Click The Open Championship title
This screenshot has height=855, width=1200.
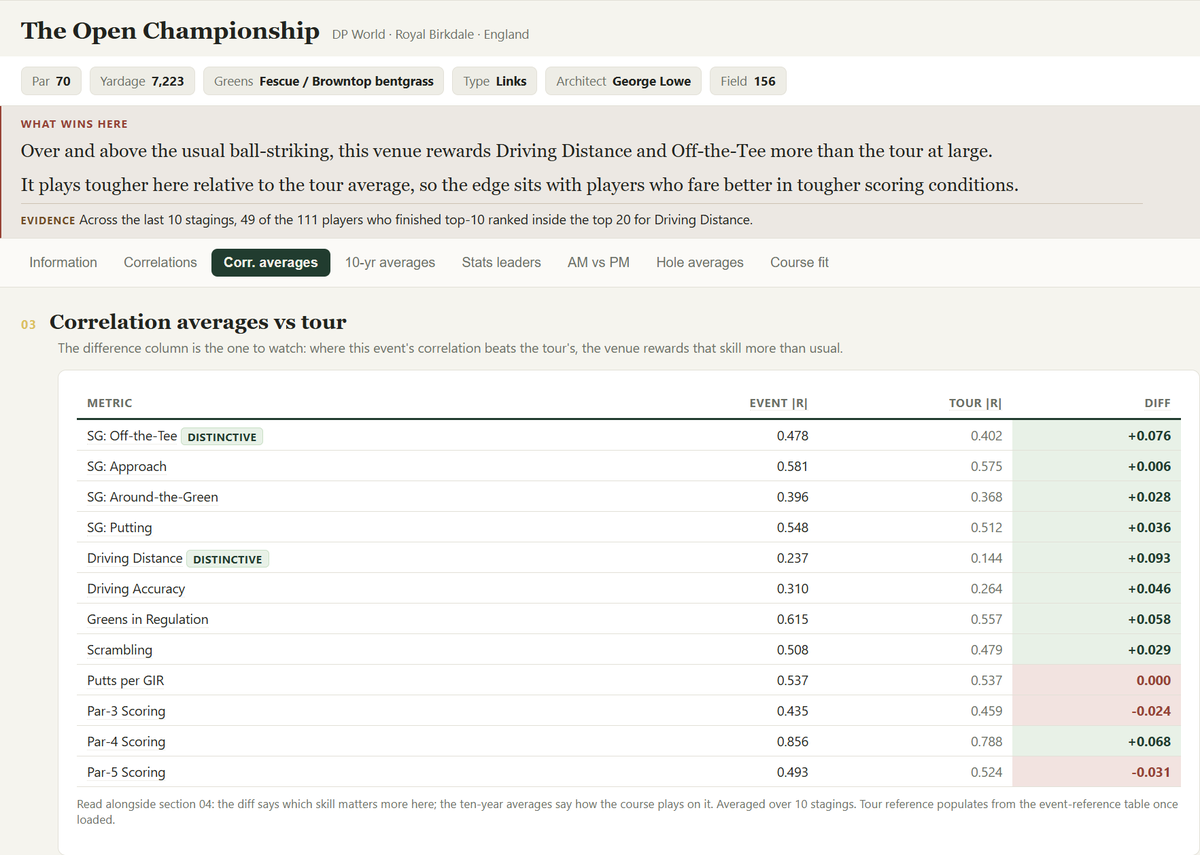tap(170, 31)
